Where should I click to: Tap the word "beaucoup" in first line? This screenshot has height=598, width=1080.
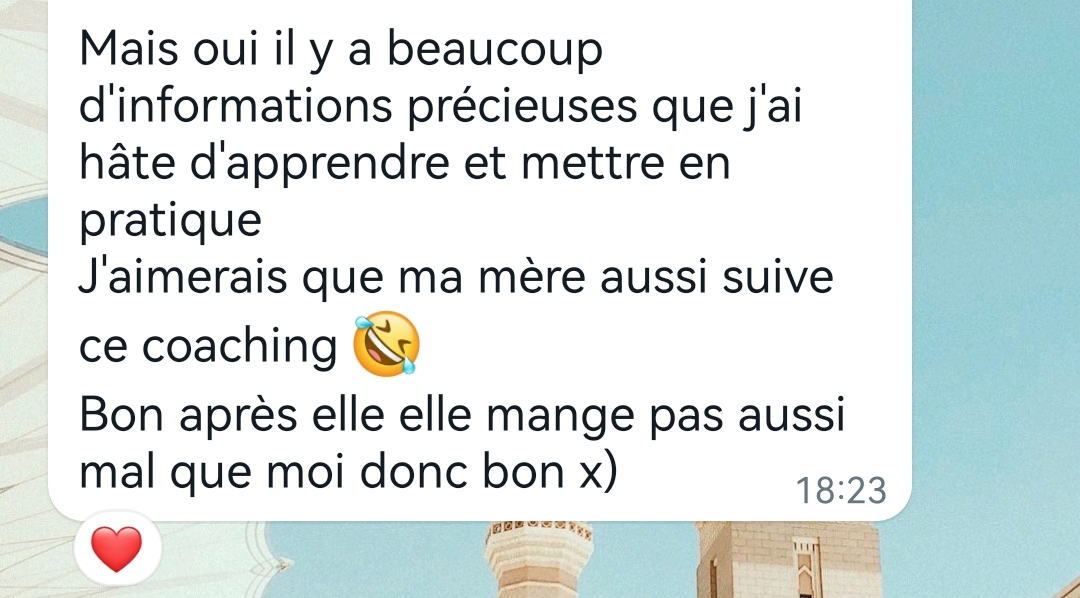(495, 51)
